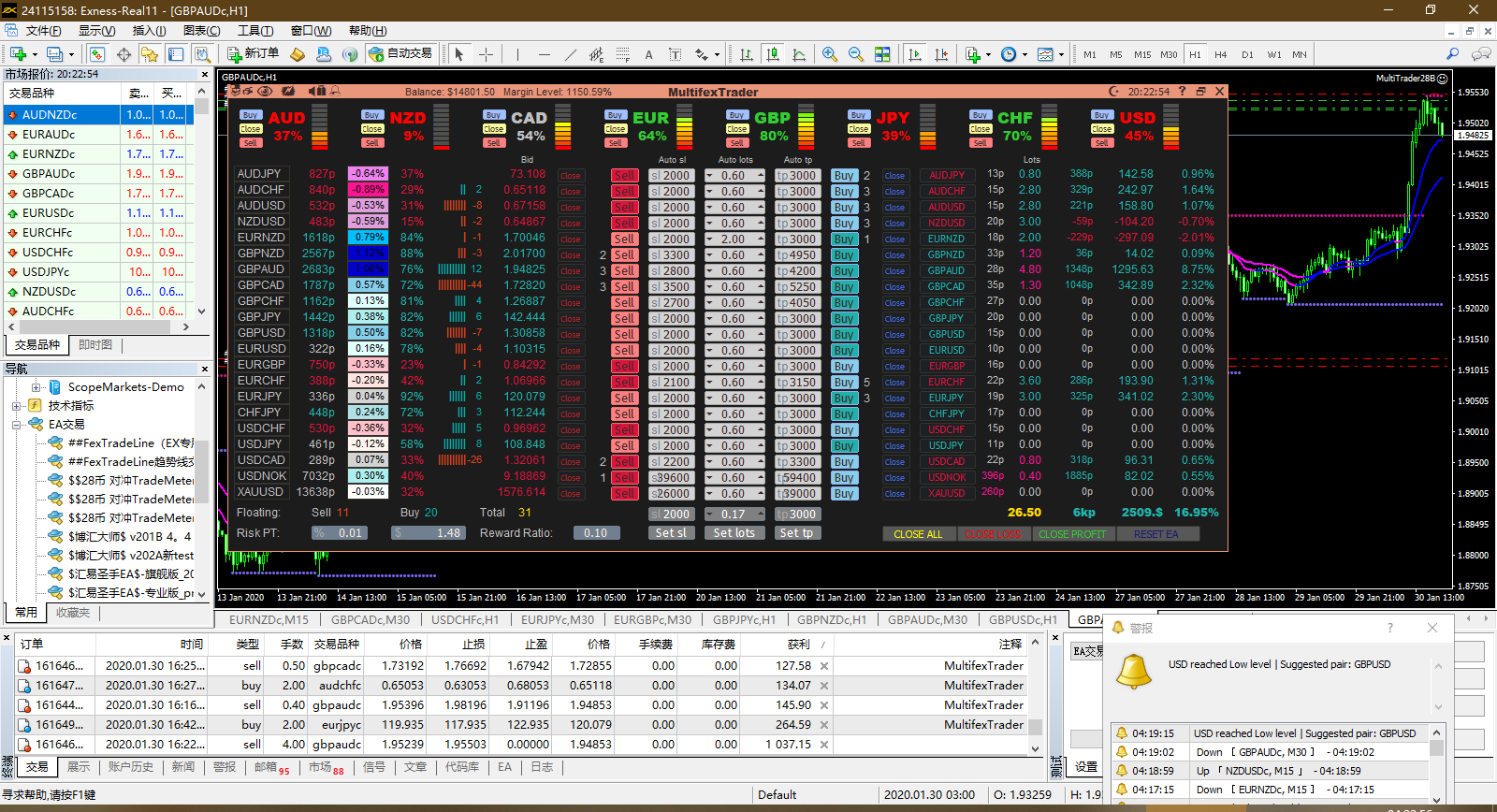Screen dimensions: 1497x812
Task: Switch chart to bar chart mode
Action: (x=746, y=54)
